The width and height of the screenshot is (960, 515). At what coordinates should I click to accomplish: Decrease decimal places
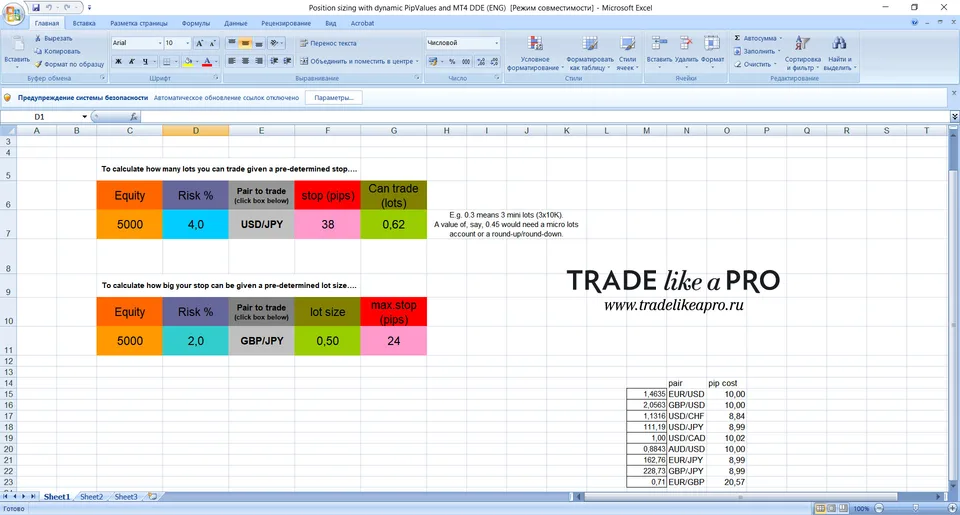point(494,61)
